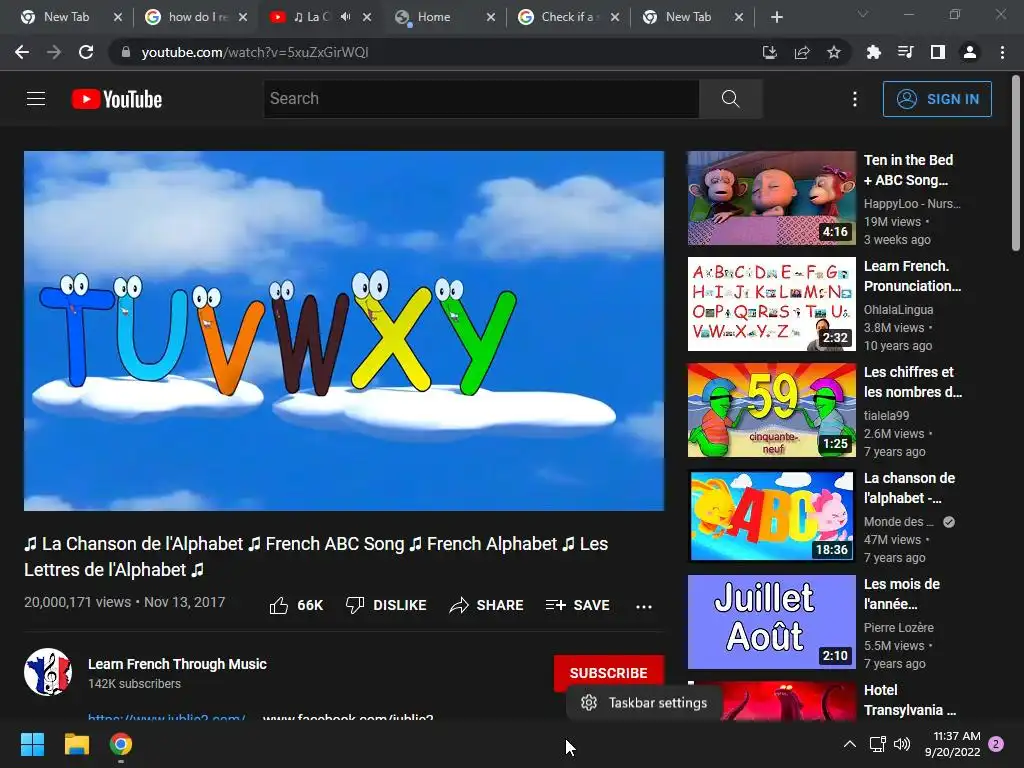Close the YouTube La C tab
Image resolution: width=1024 pixels, height=768 pixels.
[x=367, y=17]
